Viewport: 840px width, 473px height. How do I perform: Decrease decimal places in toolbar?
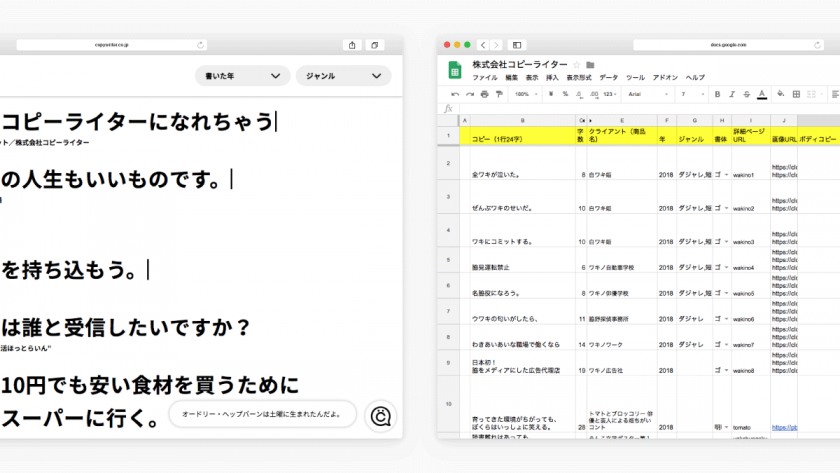(580, 94)
